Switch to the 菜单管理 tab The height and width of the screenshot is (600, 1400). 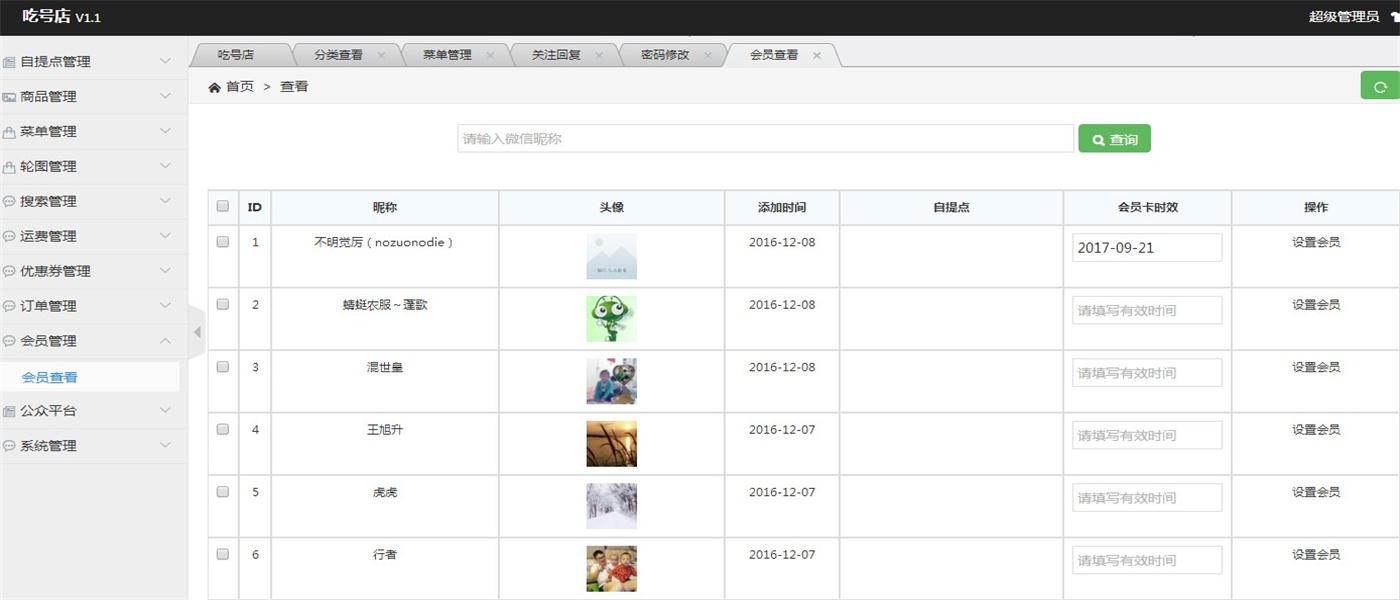[447, 56]
